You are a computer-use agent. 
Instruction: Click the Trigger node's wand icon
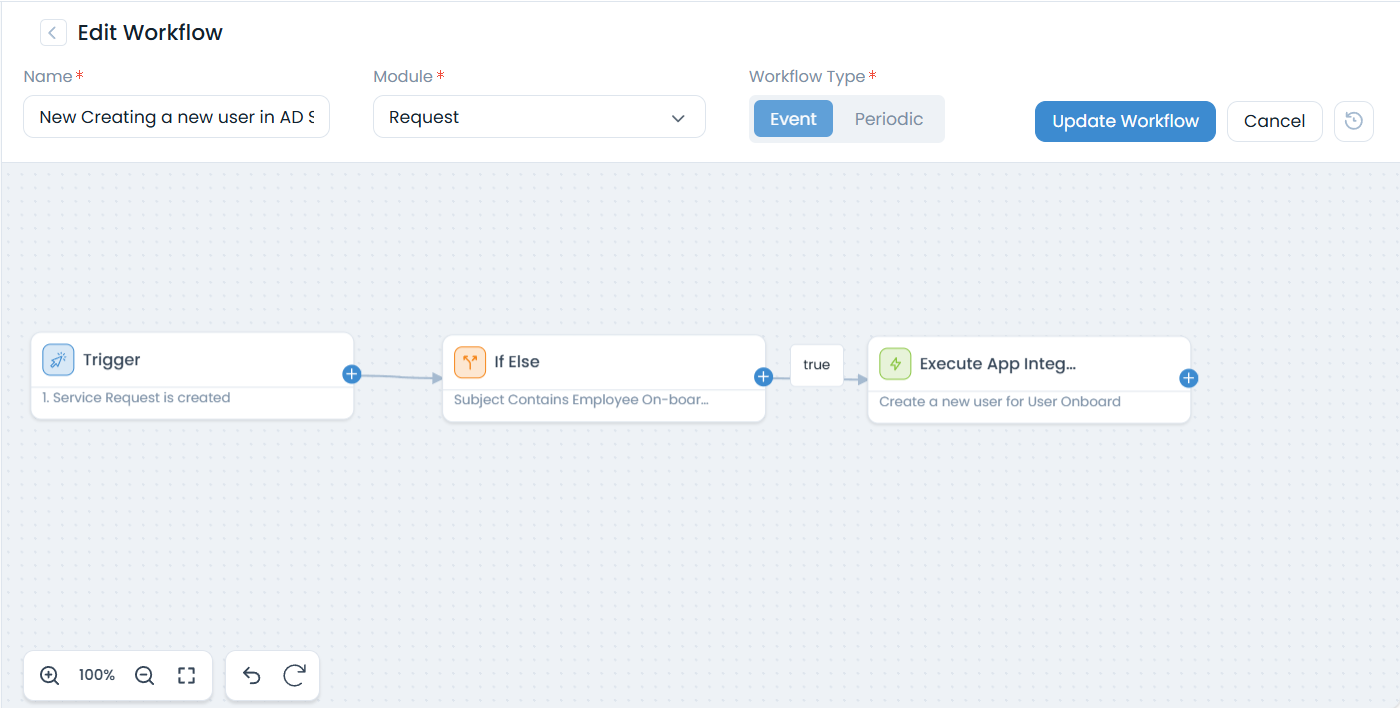[x=58, y=360]
